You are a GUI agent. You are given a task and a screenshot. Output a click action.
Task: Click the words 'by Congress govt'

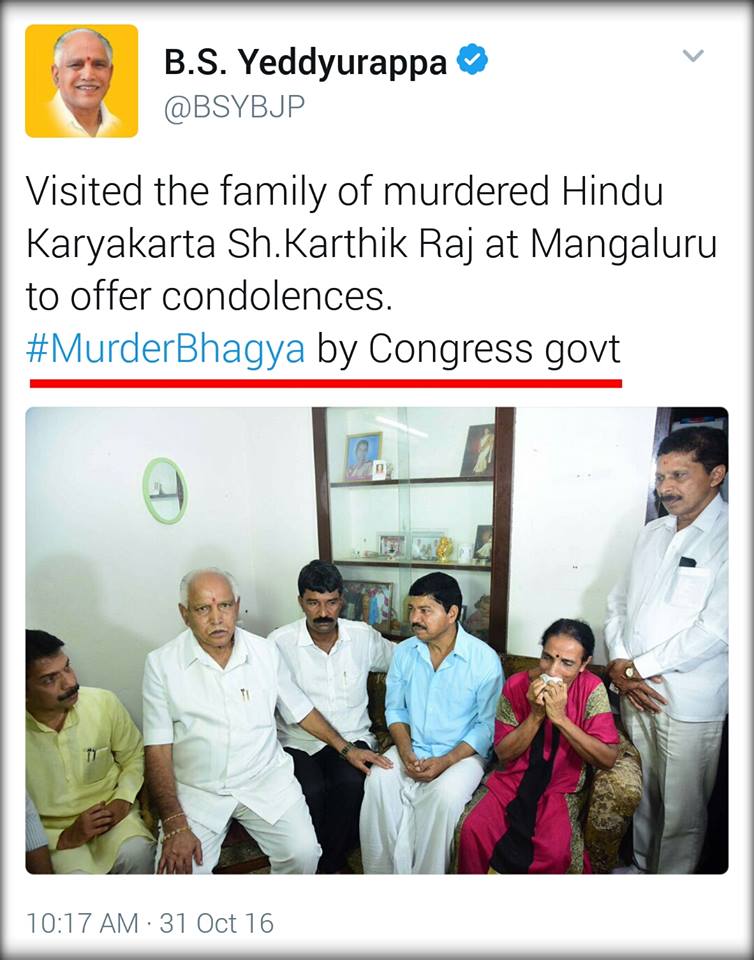pyautogui.click(x=468, y=350)
